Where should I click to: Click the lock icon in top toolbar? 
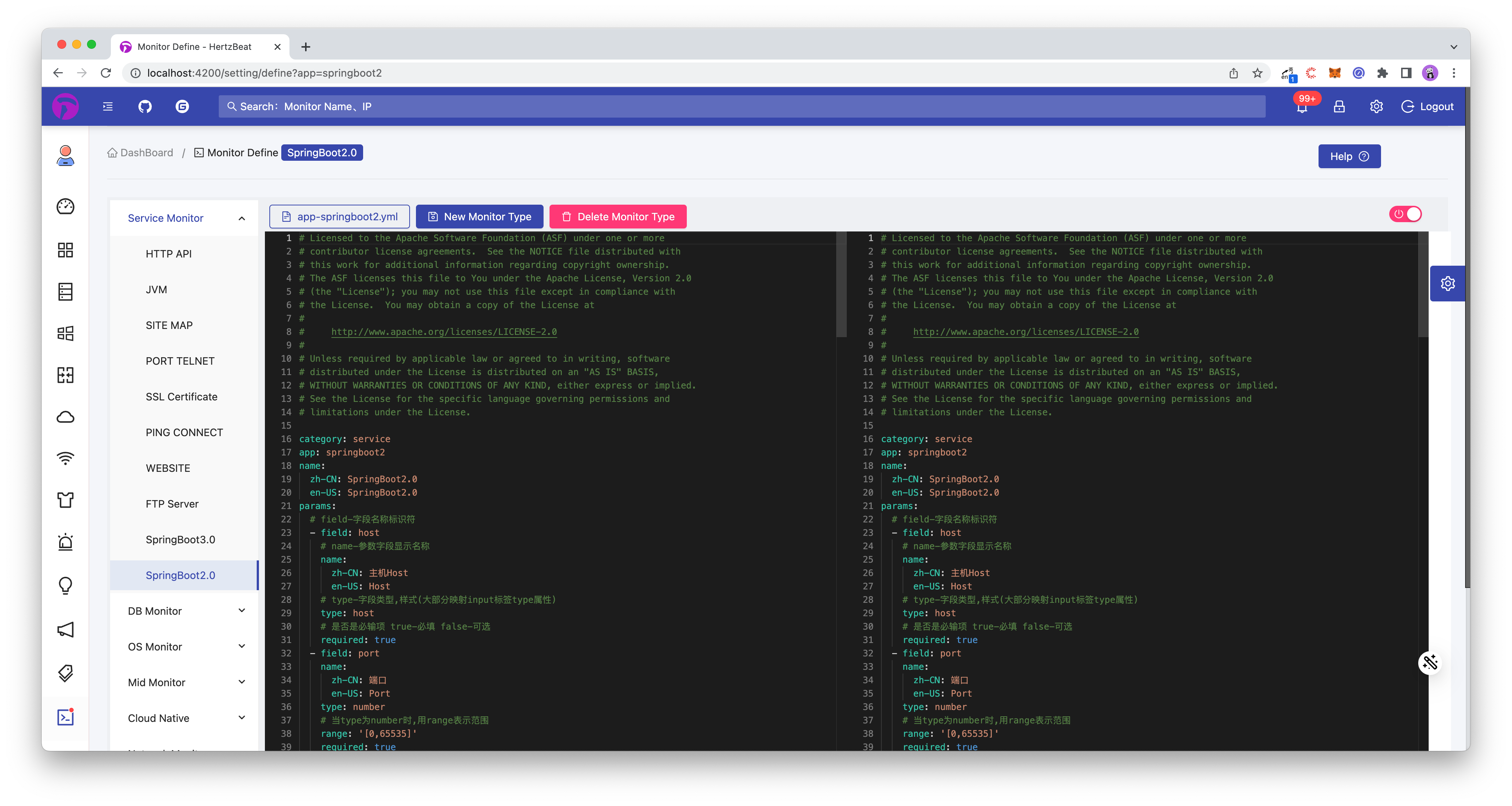point(1338,107)
